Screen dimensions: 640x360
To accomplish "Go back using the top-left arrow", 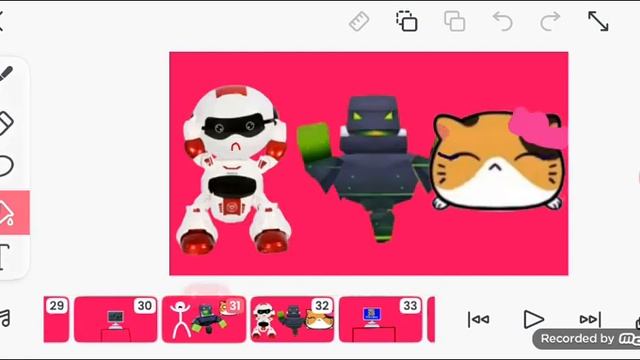I will tap(2, 21).
